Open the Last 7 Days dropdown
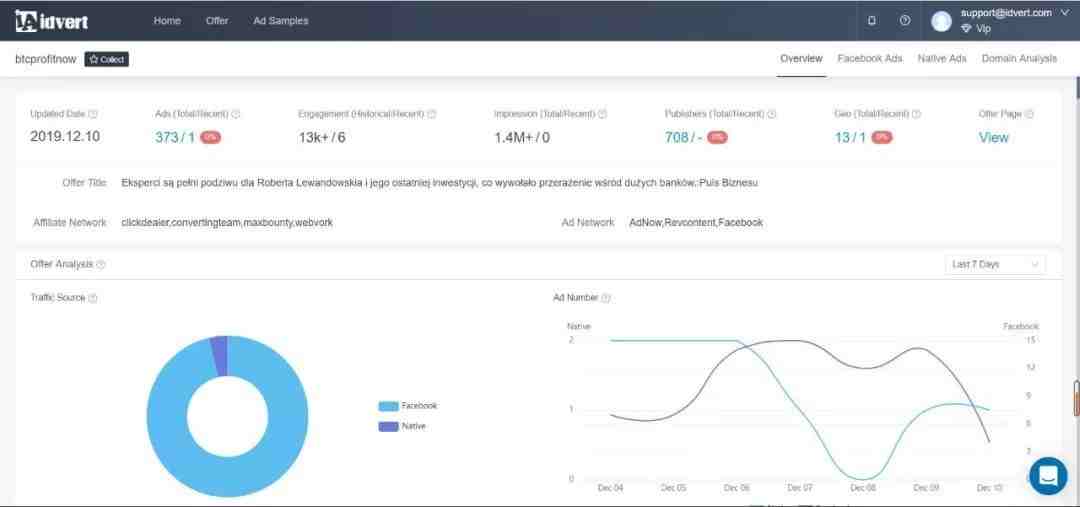Viewport: 1080px width, 507px height. [x=995, y=265]
